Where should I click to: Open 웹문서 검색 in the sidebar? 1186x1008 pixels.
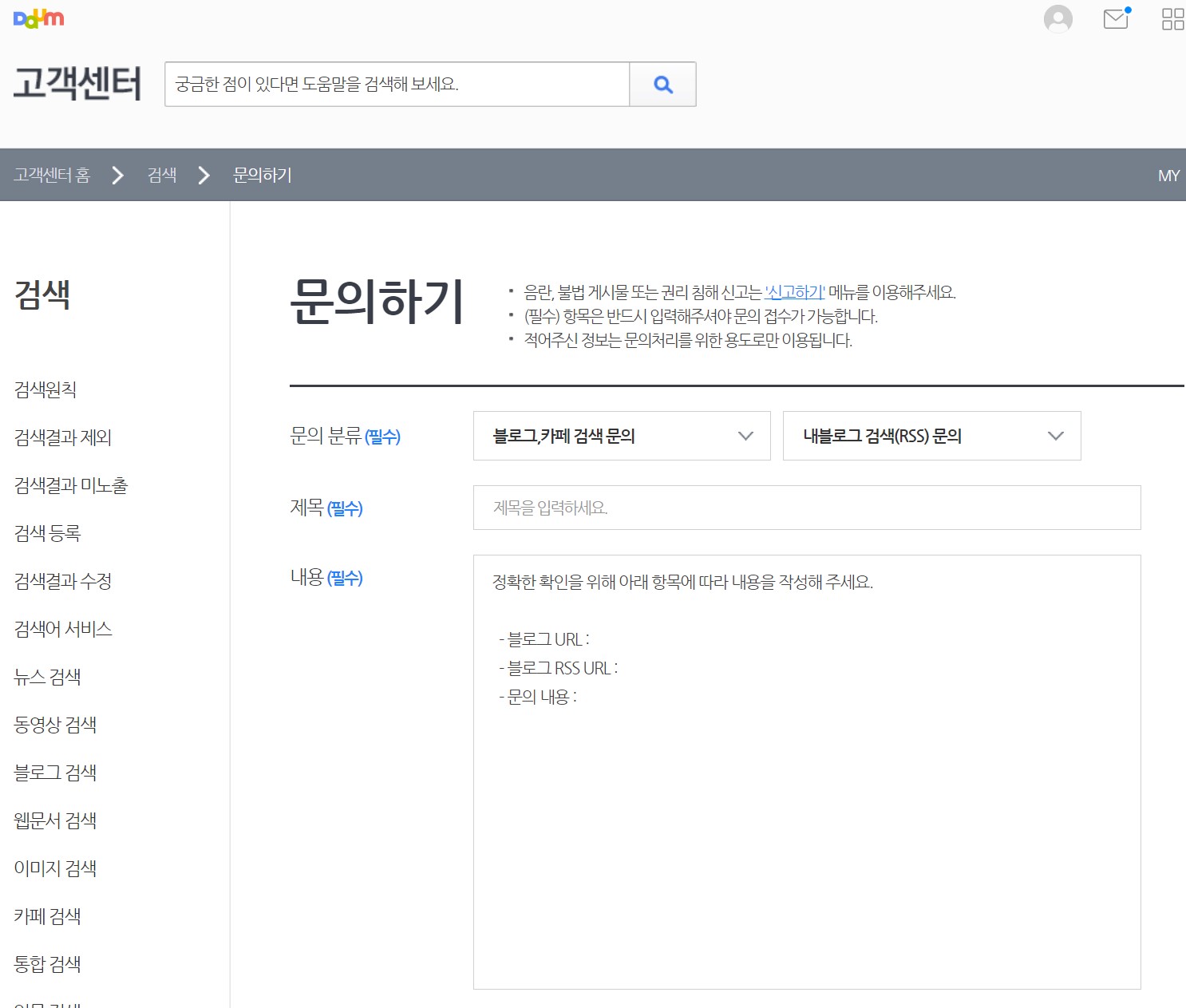pos(56,820)
